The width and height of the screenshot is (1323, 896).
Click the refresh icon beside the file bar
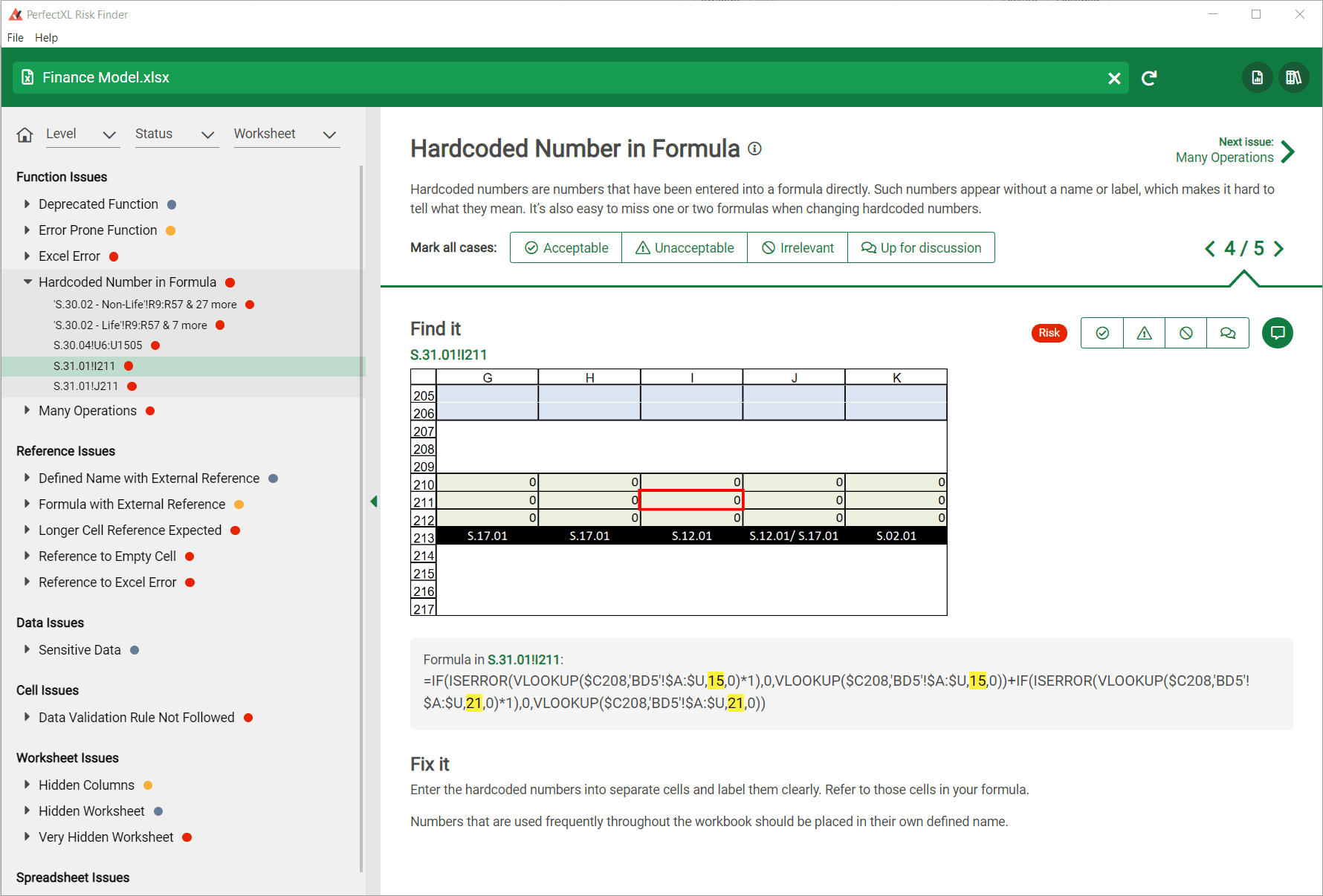coord(1149,78)
